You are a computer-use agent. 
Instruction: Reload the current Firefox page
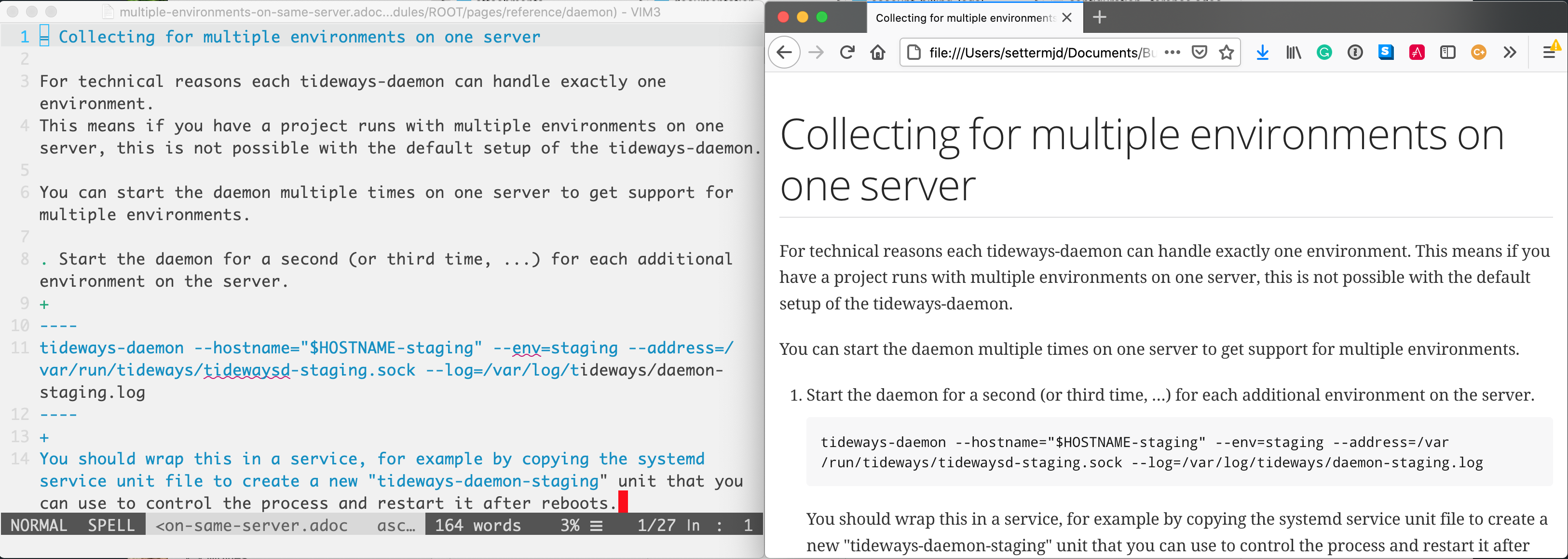[x=846, y=52]
